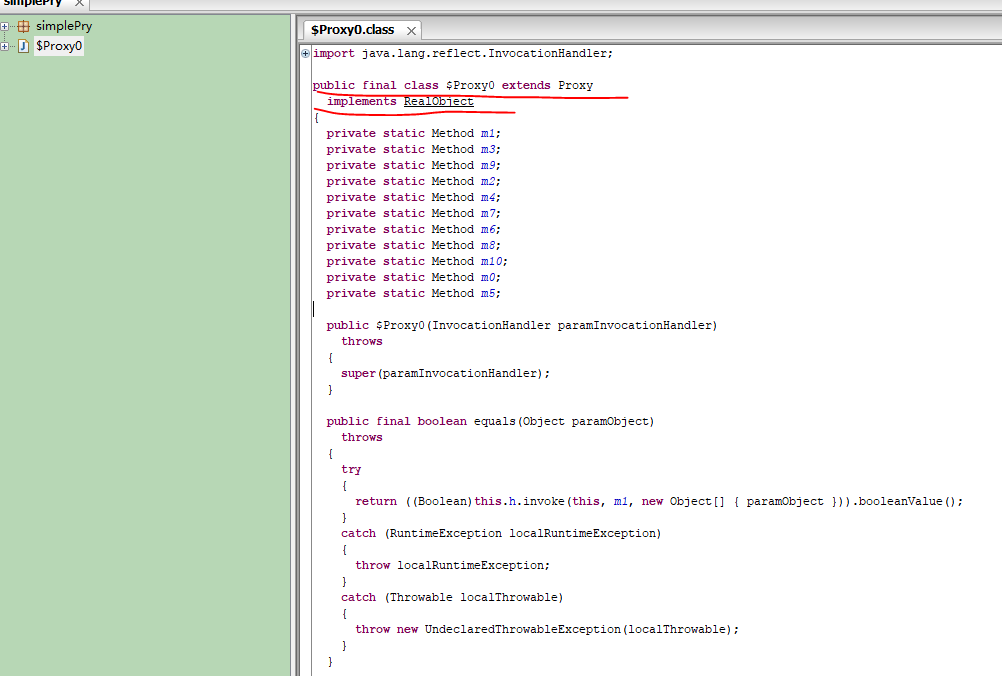
Task: Click the 'public final class $Proxy0' line
Action: 453,86
